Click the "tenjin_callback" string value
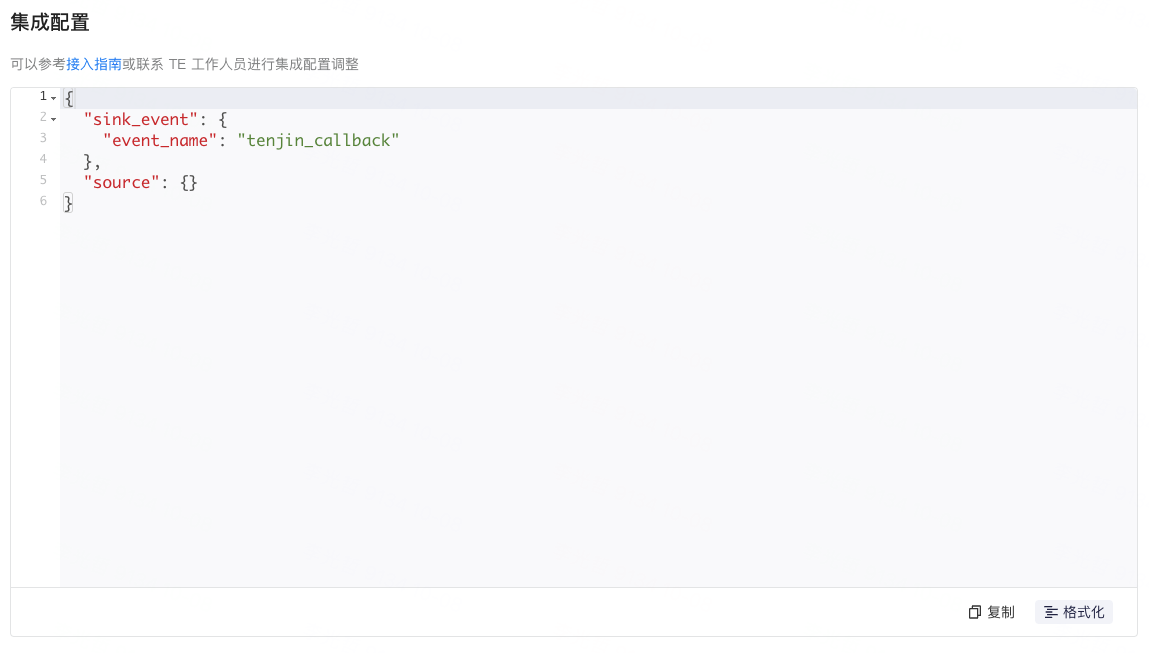 click(x=318, y=141)
